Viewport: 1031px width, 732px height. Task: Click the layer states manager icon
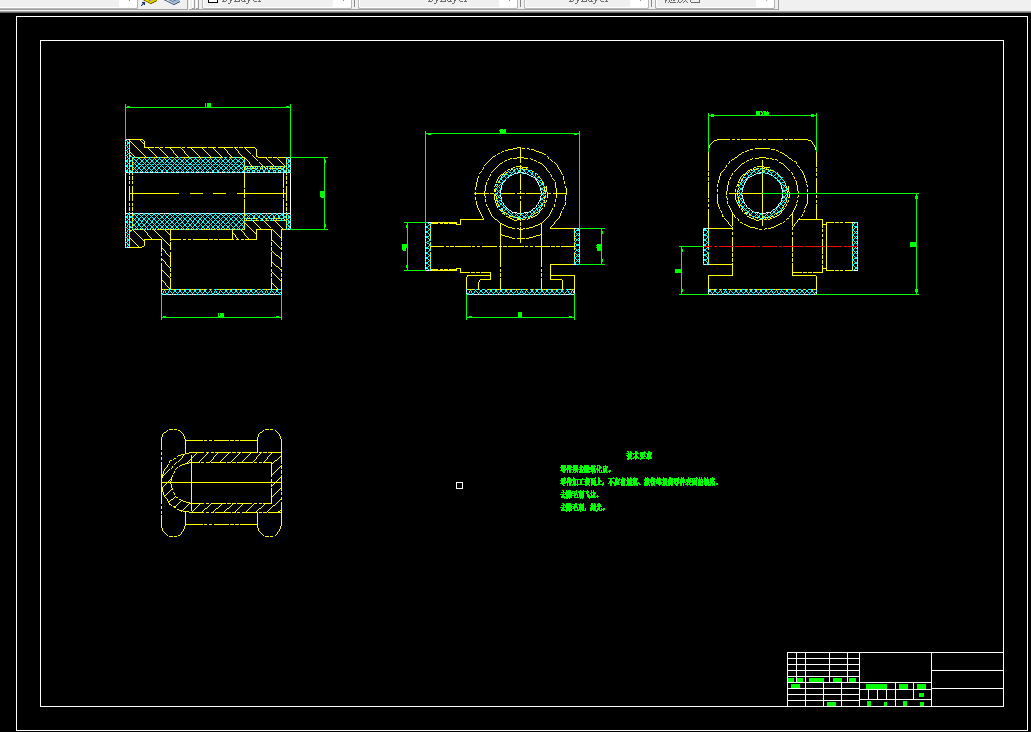(172, 2)
